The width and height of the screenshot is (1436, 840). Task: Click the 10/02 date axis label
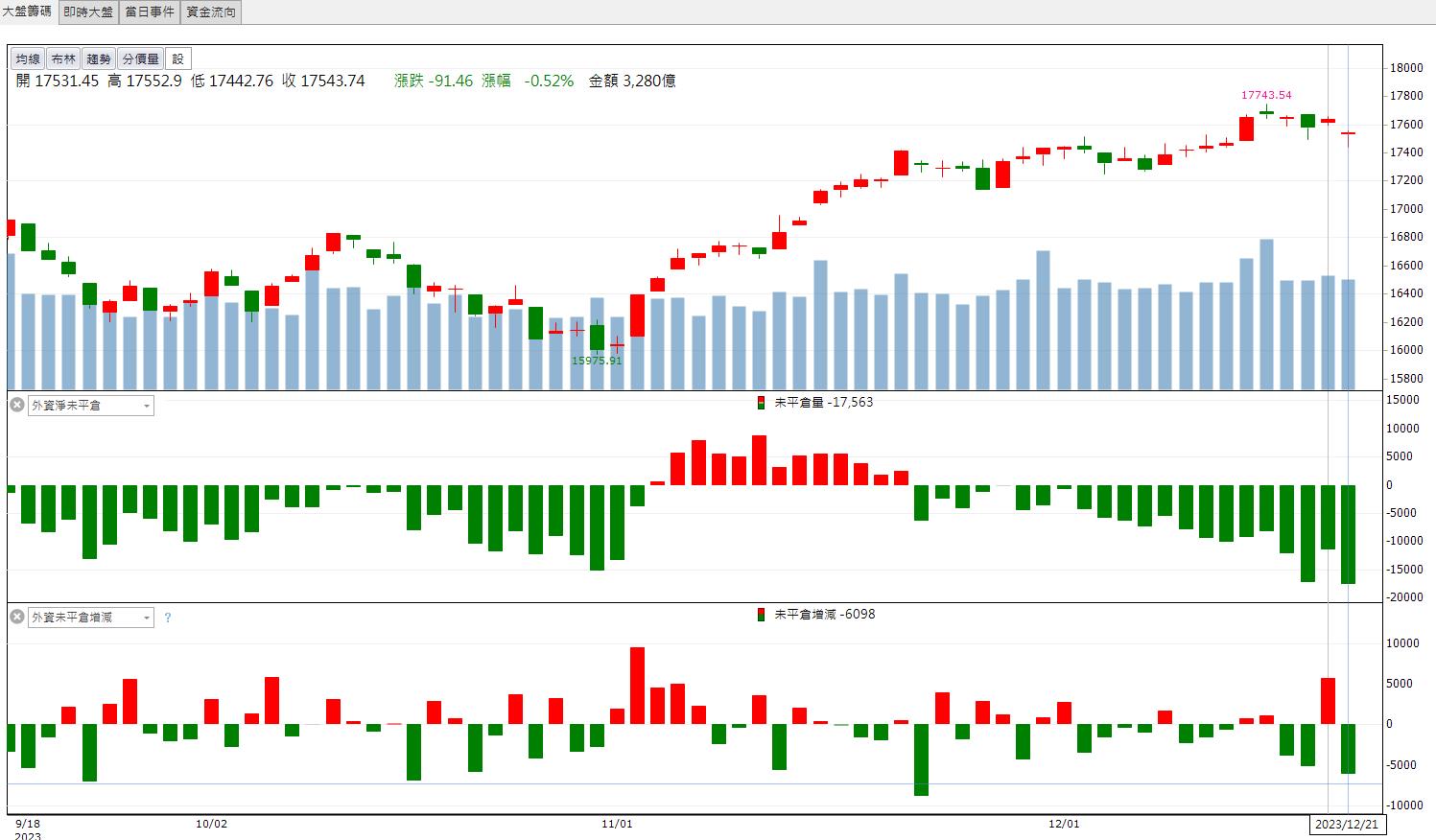[211, 824]
